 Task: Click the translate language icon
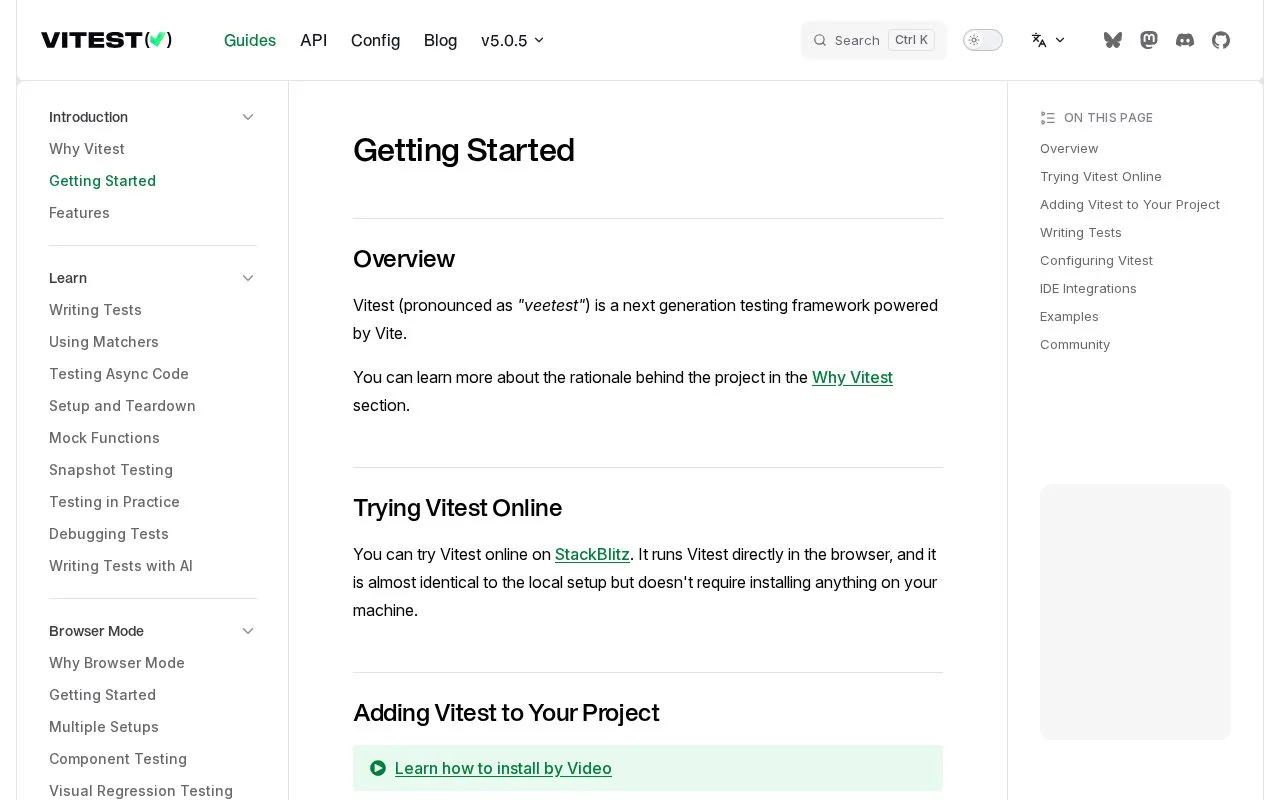tap(1039, 40)
